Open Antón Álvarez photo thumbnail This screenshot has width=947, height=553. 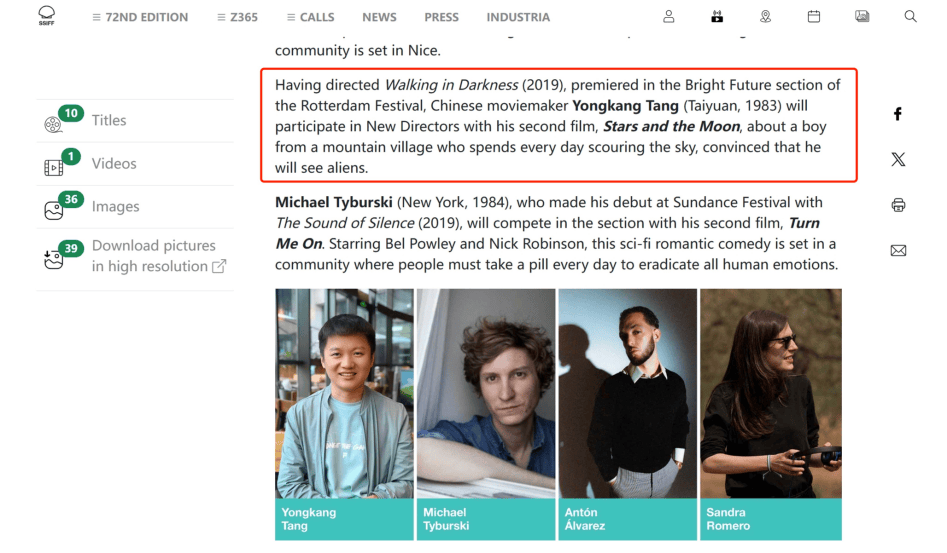[x=628, y=394]
